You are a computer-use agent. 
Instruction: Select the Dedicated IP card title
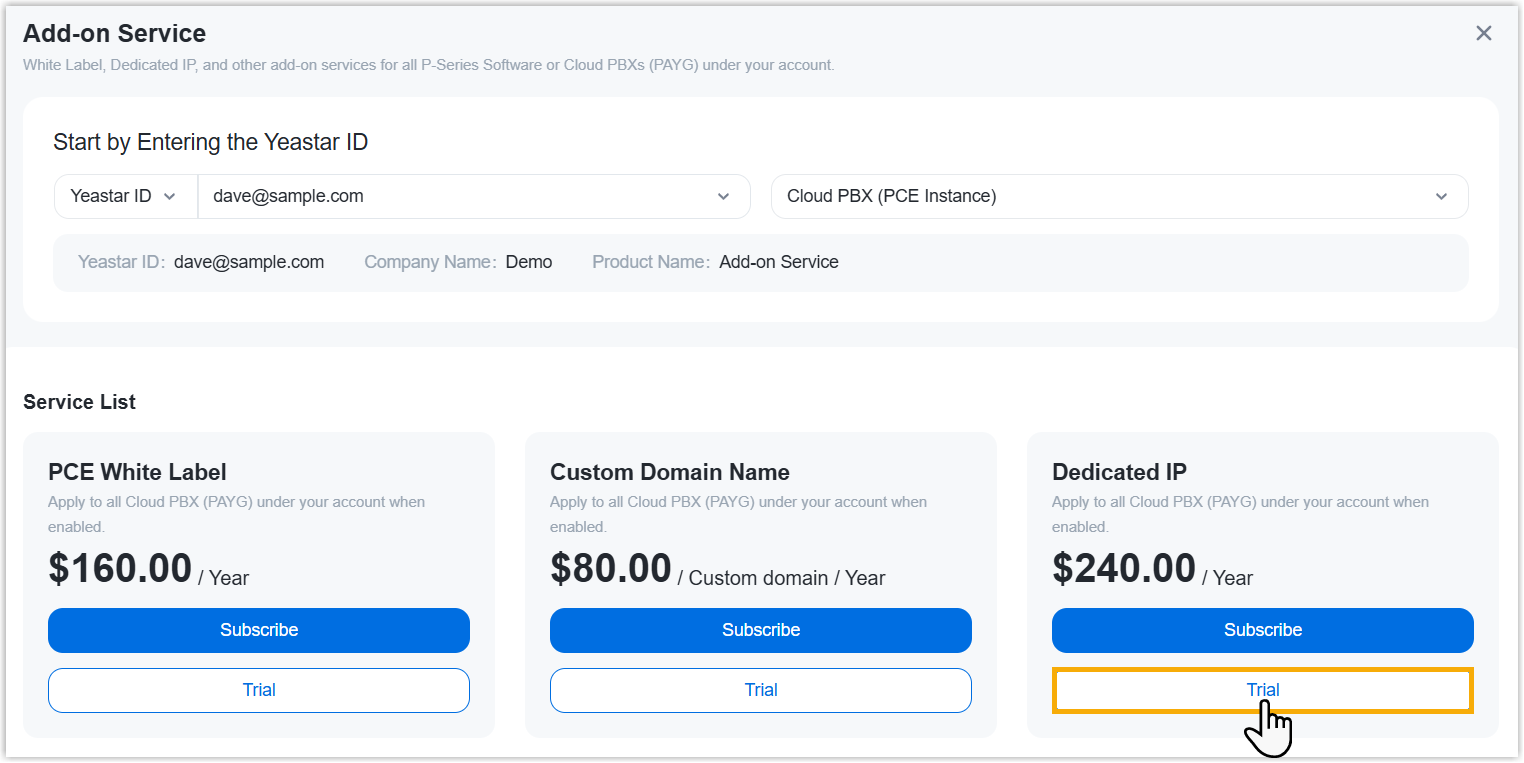[1119, 472]
